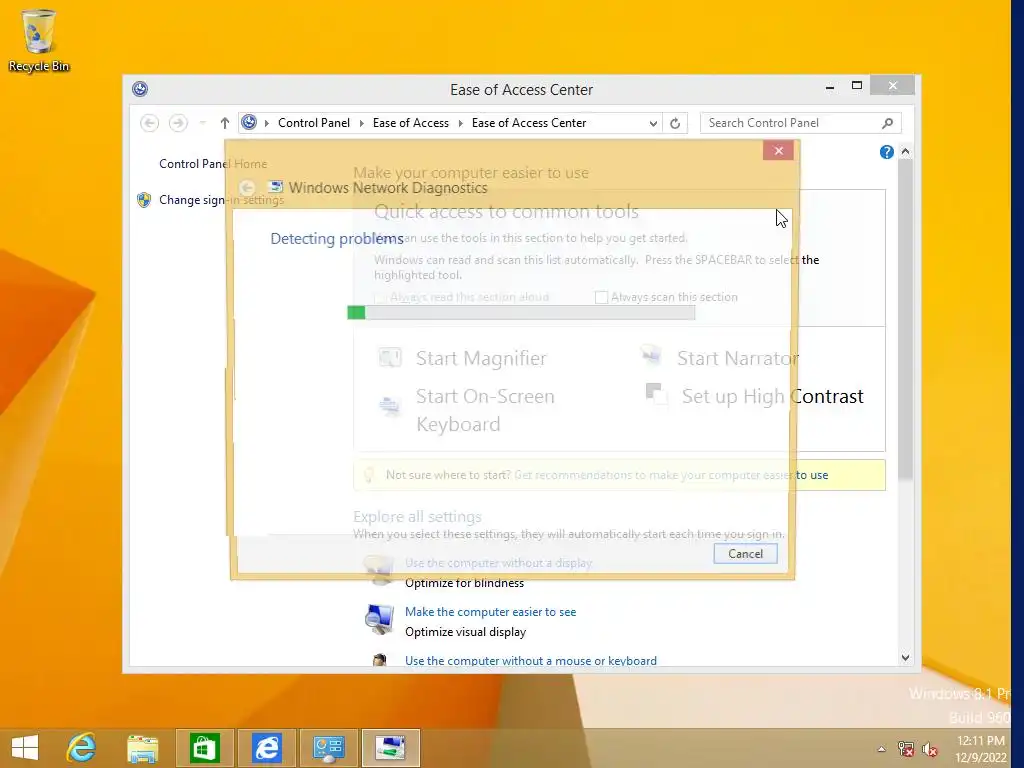Show hidden tray icons arrow
The height and width of the screenshot is (768, 1024).
pos(881,749)
